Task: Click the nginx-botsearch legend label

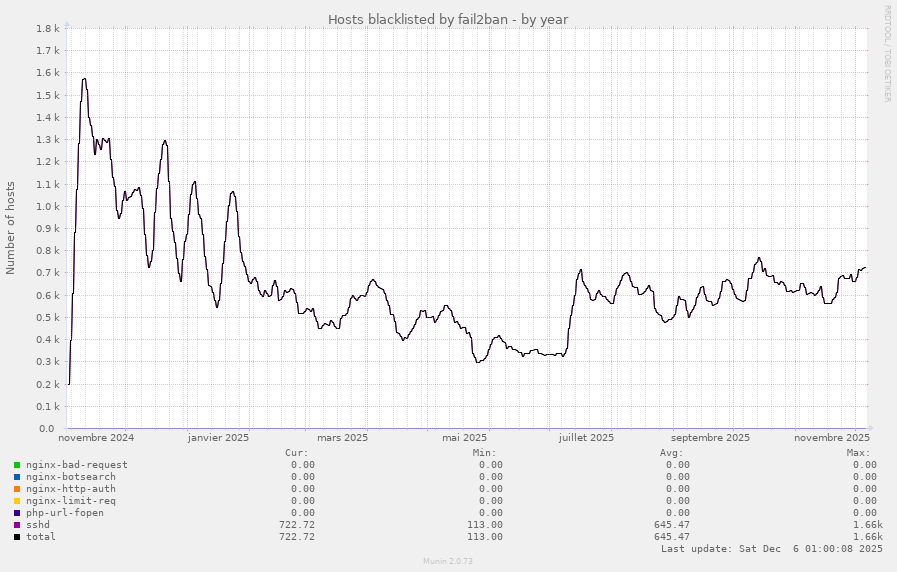Action: 70,477
